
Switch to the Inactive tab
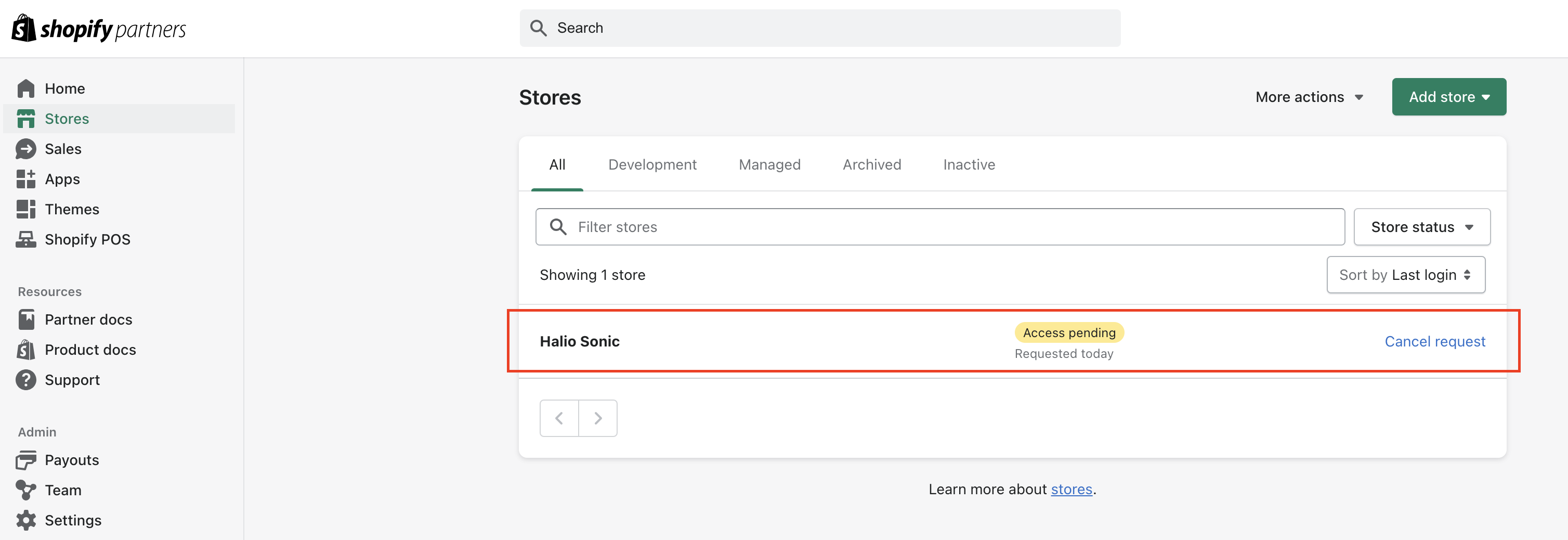pyautogui.click(x=969, y=165)
